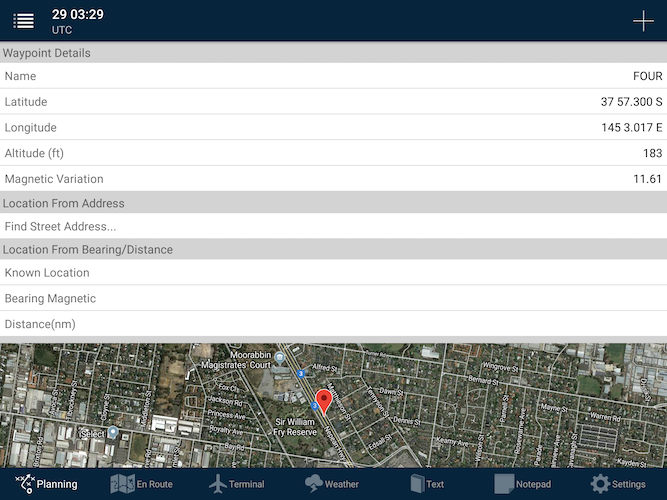The height and width of the screenshot is (500, 667).
Task: Edit the Longitude value 145 3.017 E
Action: [632, 127]
